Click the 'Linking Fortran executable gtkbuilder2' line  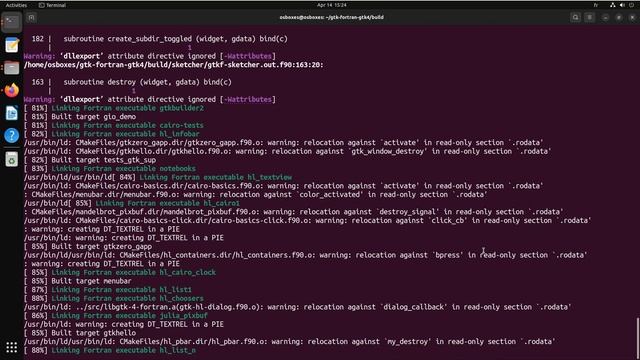[113, 108]
